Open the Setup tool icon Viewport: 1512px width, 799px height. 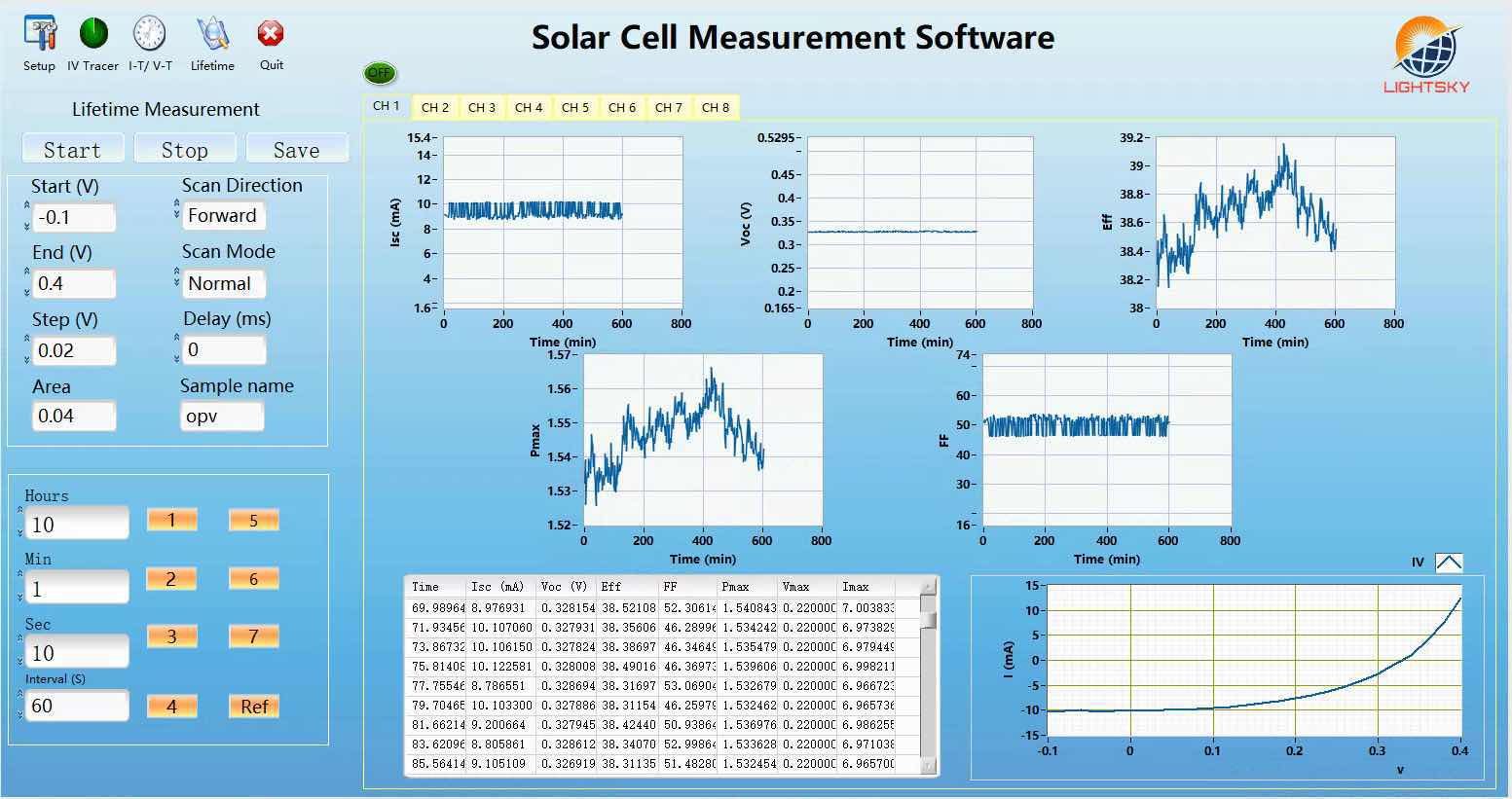[x=39, y=35]
